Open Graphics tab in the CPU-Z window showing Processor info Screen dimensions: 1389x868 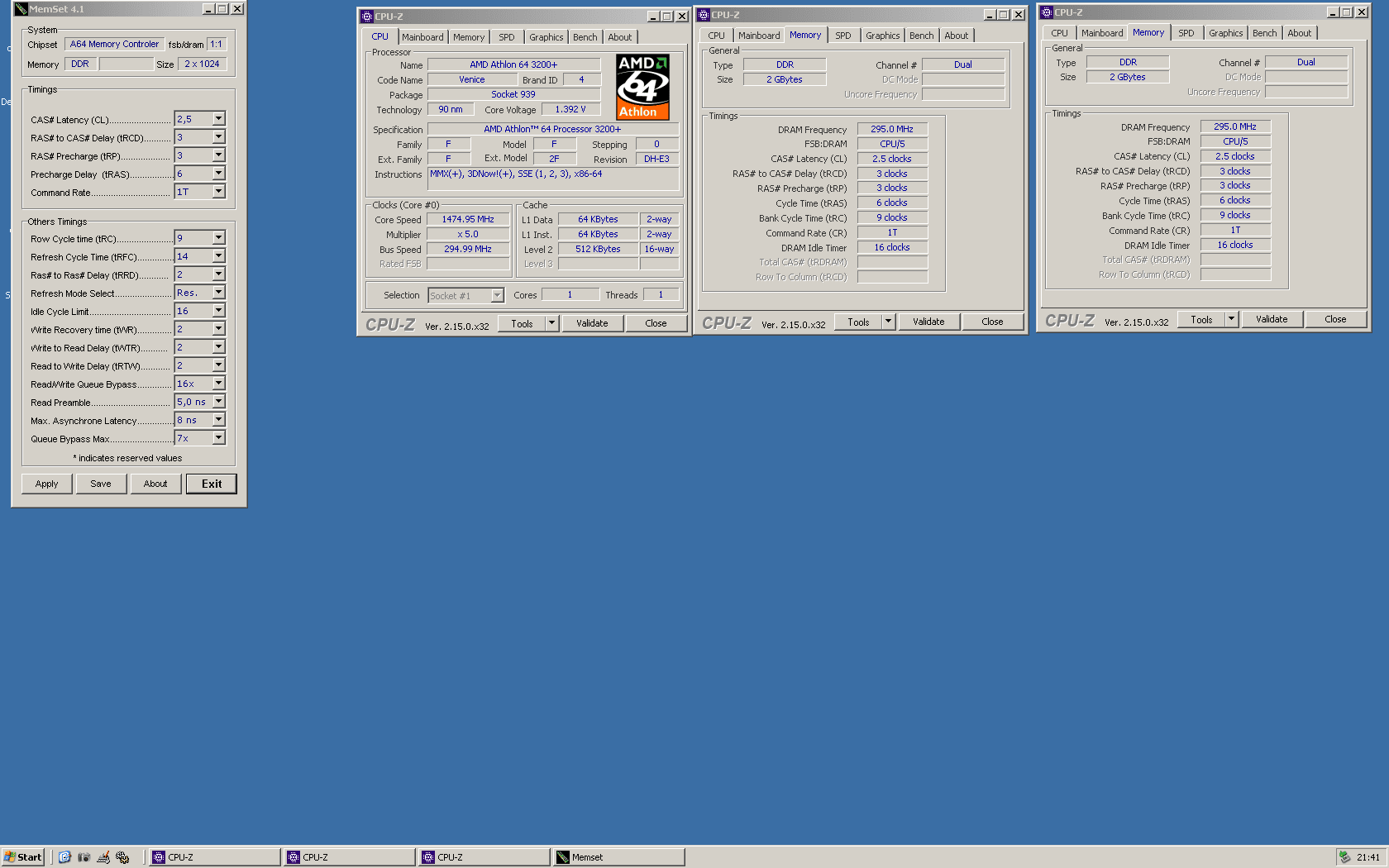[547, 37]
